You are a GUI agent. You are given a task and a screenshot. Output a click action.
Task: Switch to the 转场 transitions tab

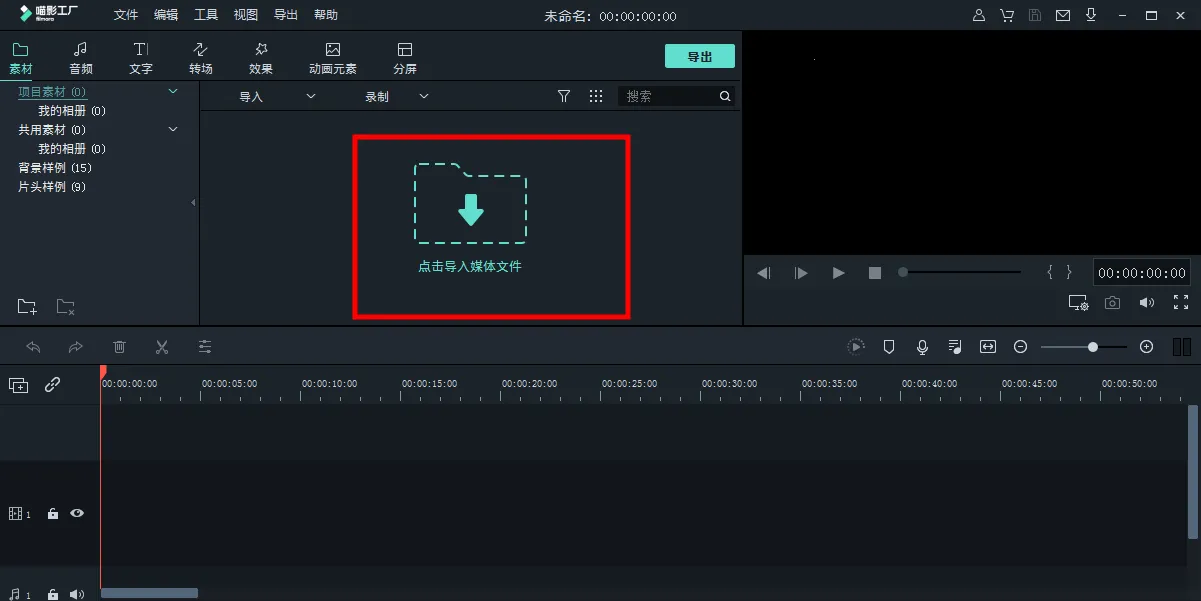201,58
